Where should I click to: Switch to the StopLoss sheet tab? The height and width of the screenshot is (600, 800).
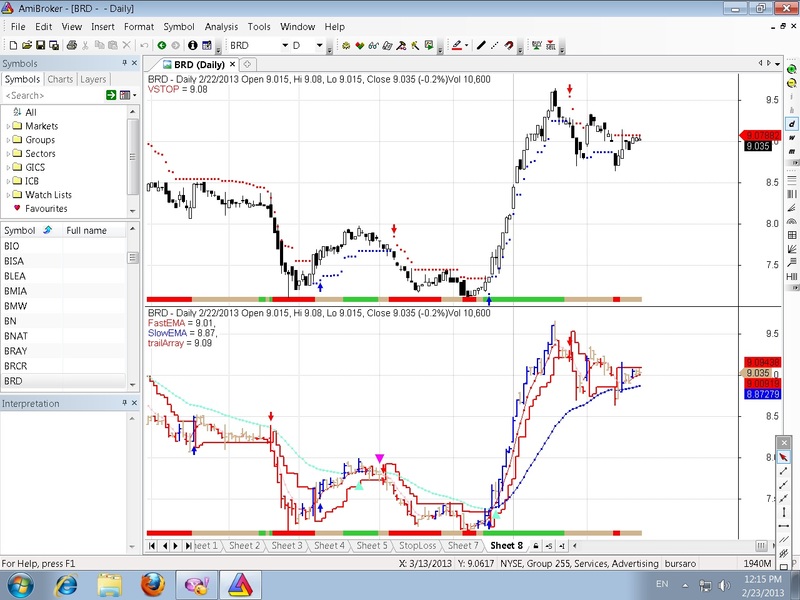(417, 545)
